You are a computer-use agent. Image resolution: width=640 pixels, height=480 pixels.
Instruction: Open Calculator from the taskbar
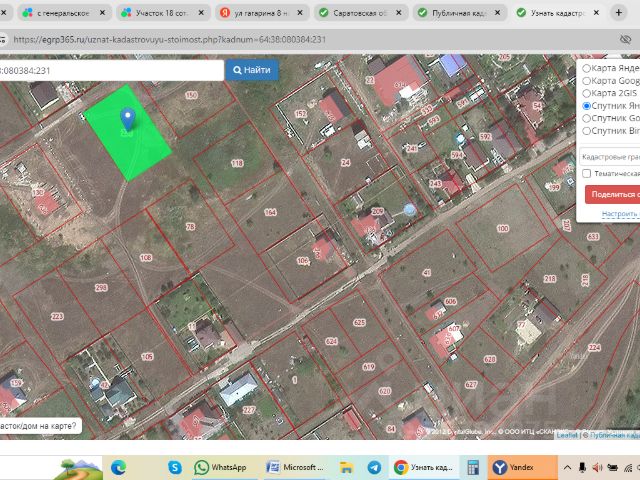[x=473, y=467]
